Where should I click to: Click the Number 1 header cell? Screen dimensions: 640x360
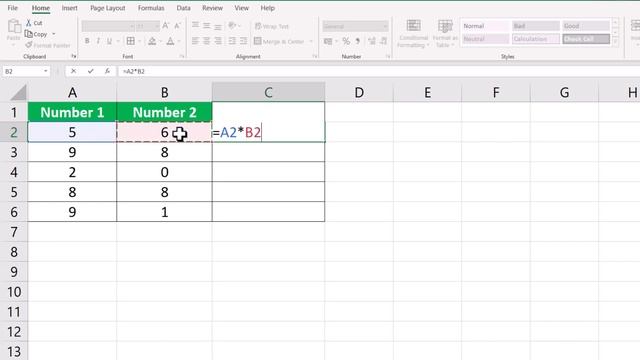(x=72, y=112)
